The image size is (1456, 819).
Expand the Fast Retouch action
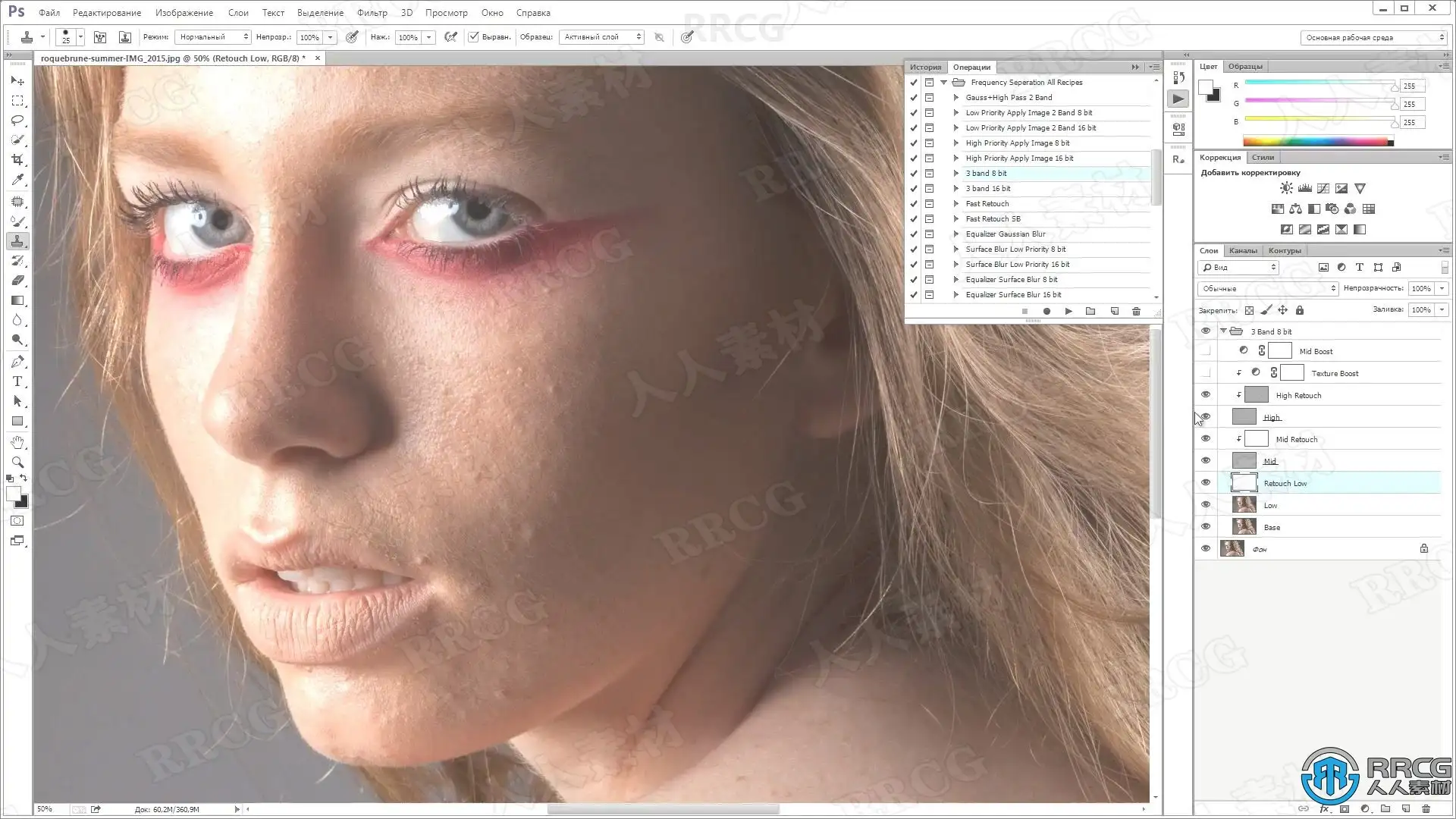point(956,204)
